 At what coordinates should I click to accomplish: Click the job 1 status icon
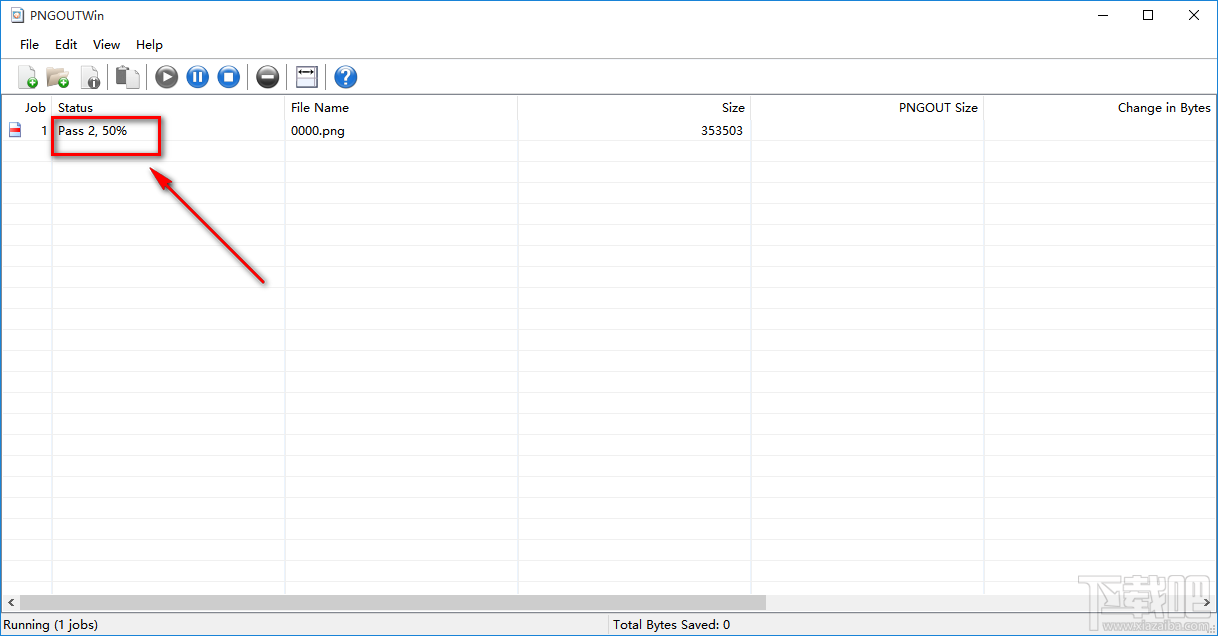pos(15,131)
